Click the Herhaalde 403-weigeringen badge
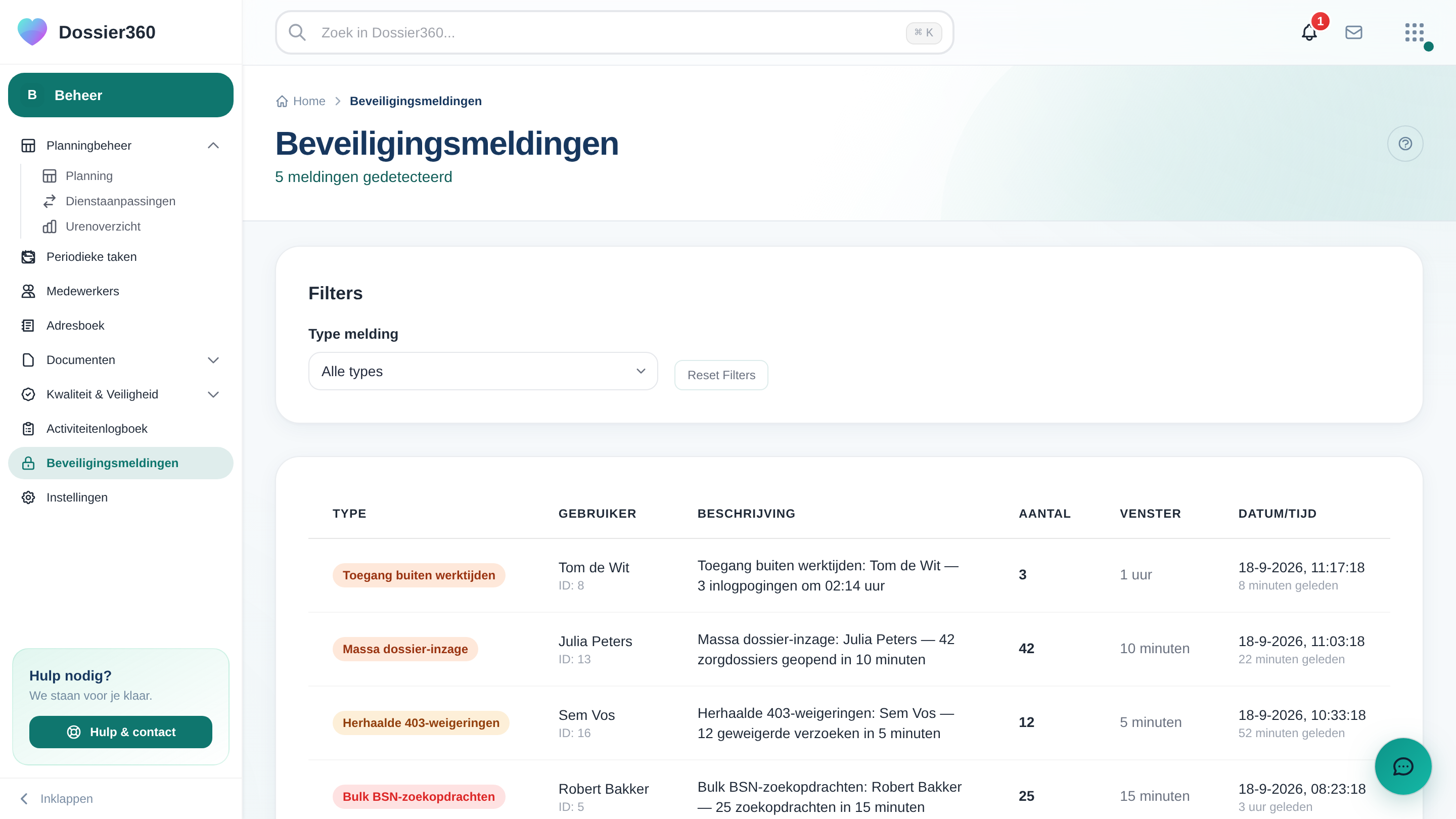The image size is (1456, 819). click(x=421, y=723)
